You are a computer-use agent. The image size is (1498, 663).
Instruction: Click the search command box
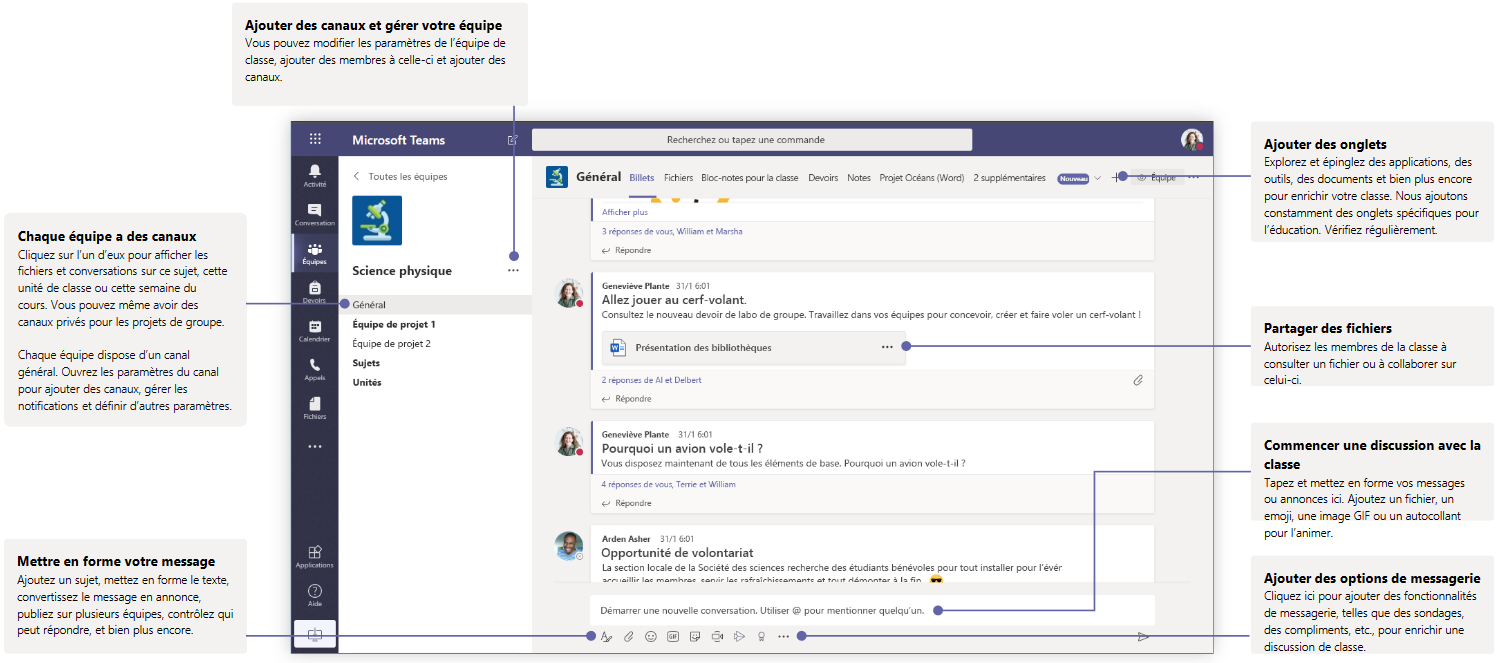(751, 140)
